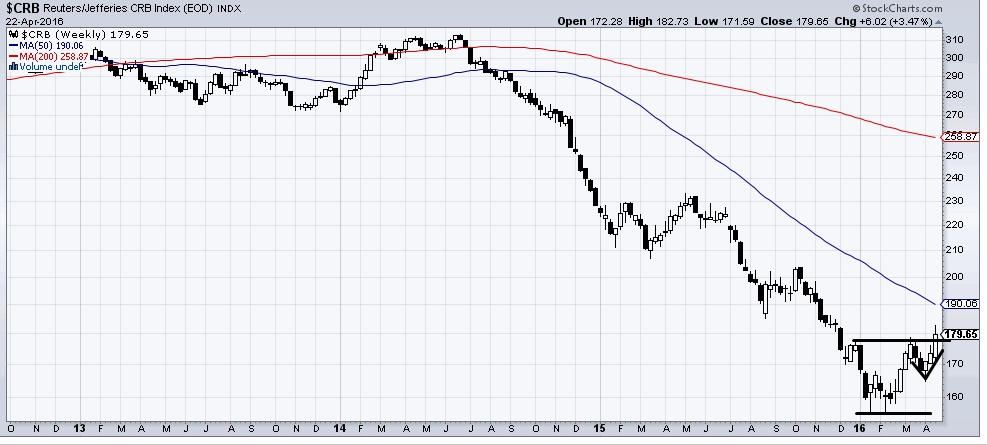Screen dimensions: 987x445
Task: Click the Reuters/Jefferies CRB Index (EOD) title text
Action: tap(130, 9)
